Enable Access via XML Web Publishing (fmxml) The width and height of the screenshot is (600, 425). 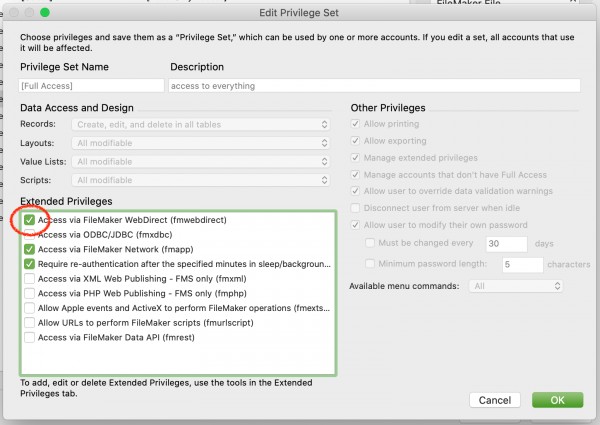pos(29,278)
